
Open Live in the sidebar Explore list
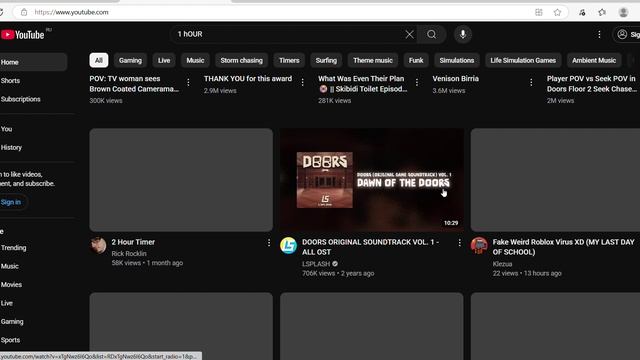pyautogui.click(x=33, y=303)
